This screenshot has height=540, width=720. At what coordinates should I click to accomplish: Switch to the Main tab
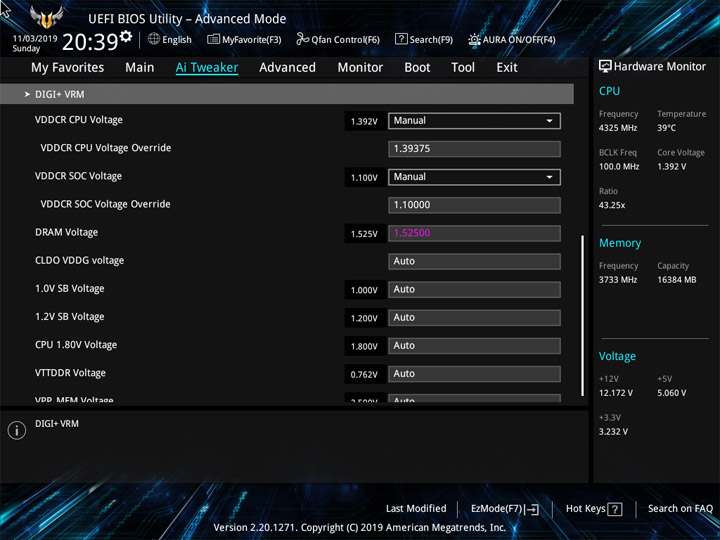(x=140, y=68)
